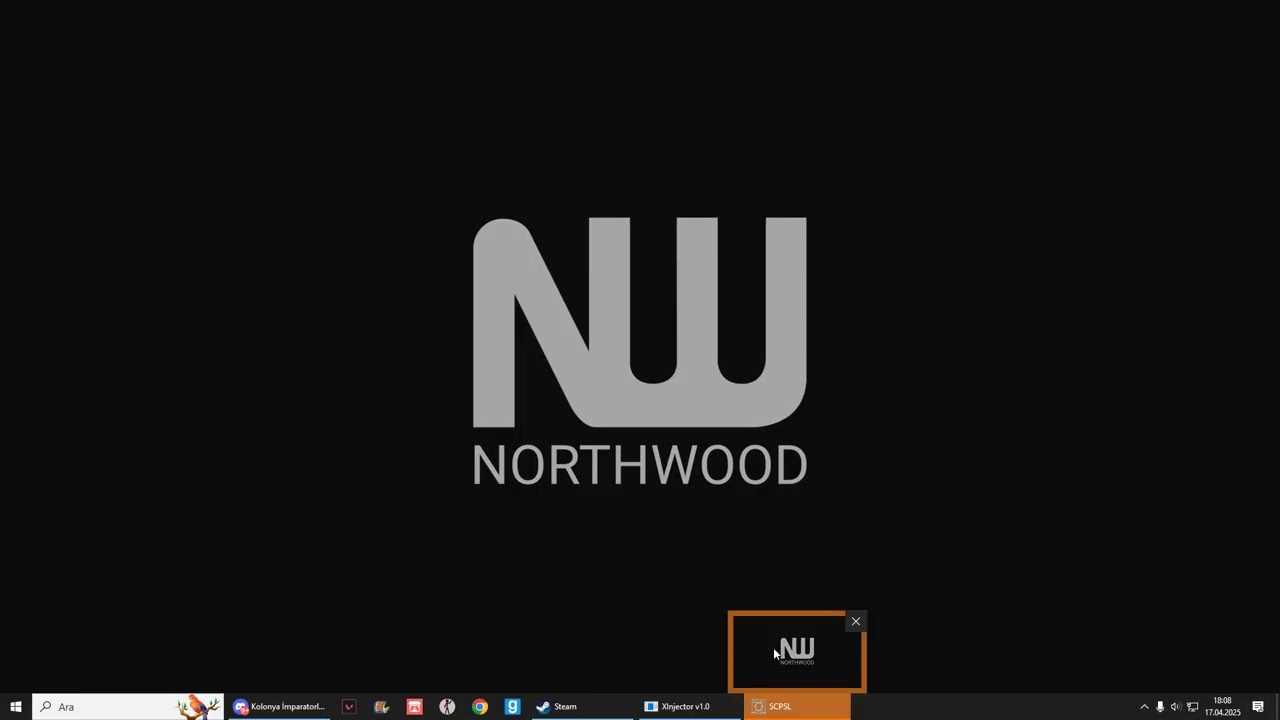Viewport: 1280px width, 720px height.
Task: Switch to the Steam taskbar window
Action: pos(582,707)
